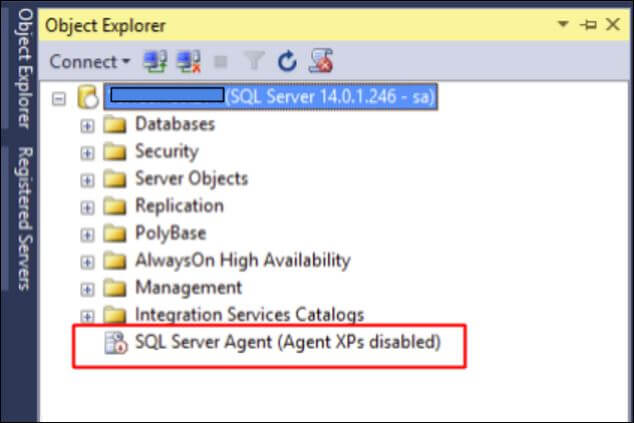Viewport: 634px width, 423px height.
Task: Click the Databases folder icon
Action: pyautogui.click(x=115, y=125)
